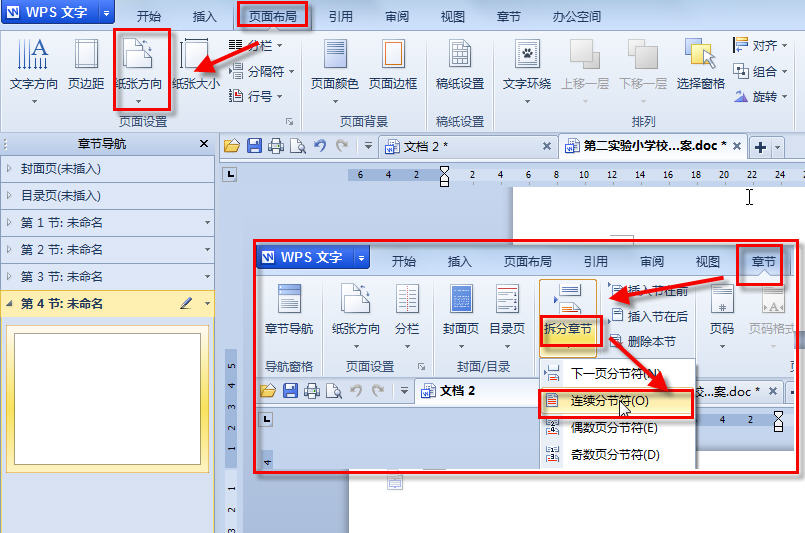
Task: Select 奇数页分节符(D) menu entry
Action: [x=617, y=454]
